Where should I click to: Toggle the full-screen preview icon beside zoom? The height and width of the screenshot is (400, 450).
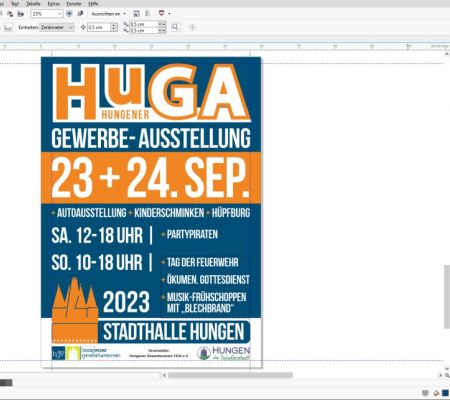point(69,14)
